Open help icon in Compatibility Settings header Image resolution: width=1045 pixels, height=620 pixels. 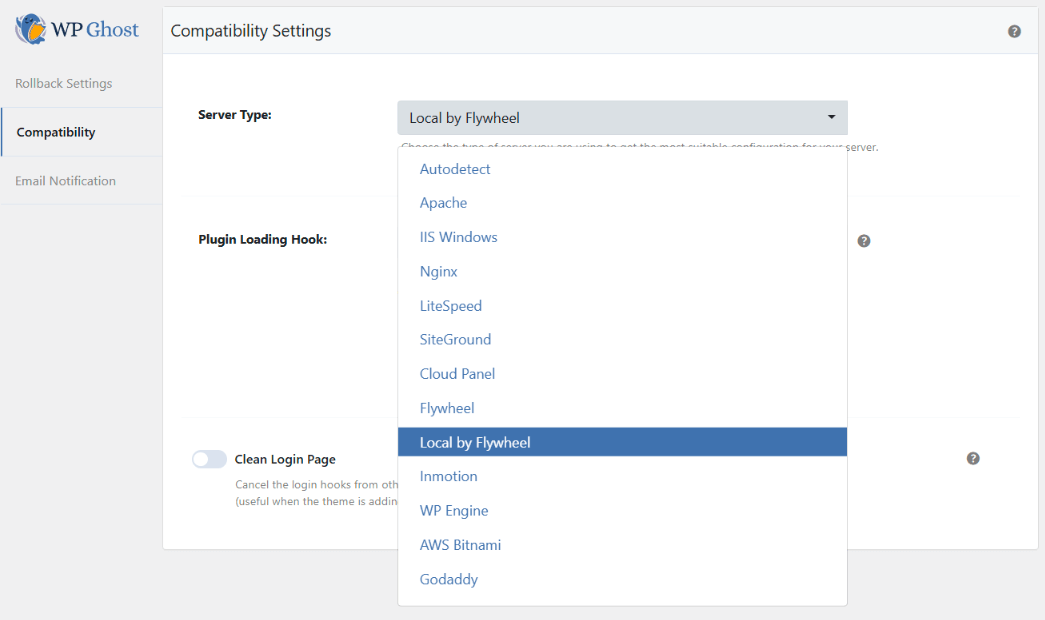(1014, 31)
